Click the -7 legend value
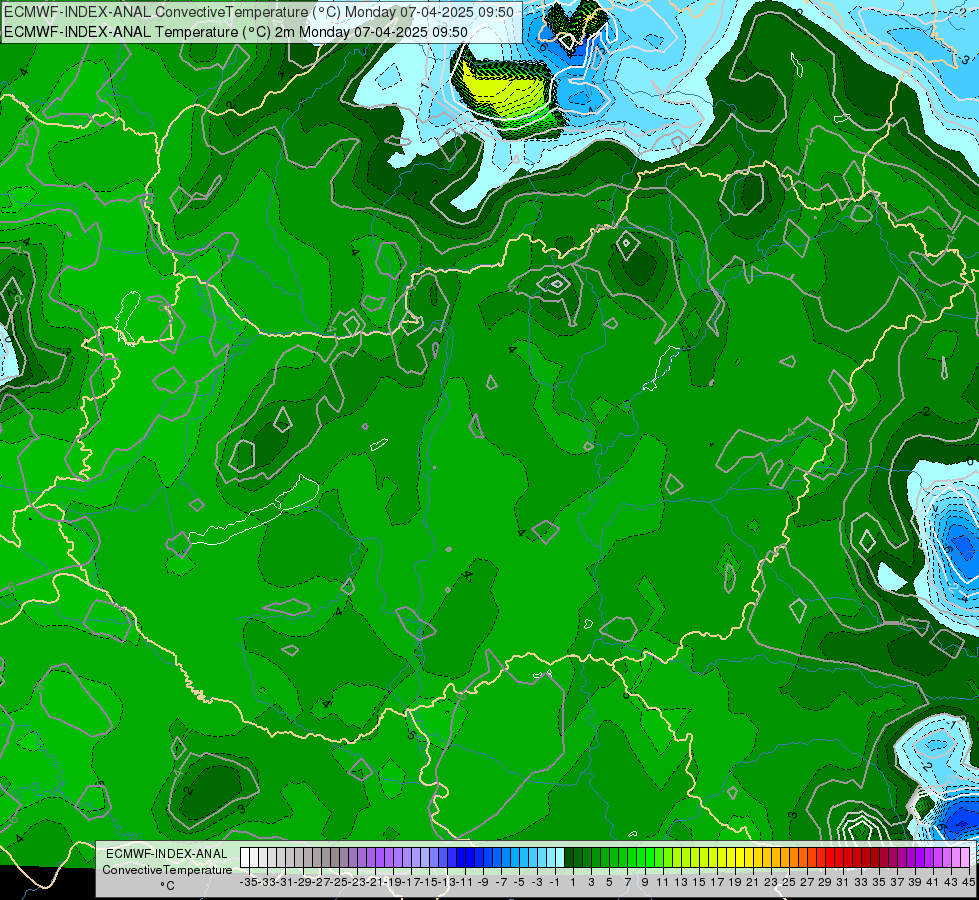The height and width of the screenshot is (900, 979). point(501,882)
